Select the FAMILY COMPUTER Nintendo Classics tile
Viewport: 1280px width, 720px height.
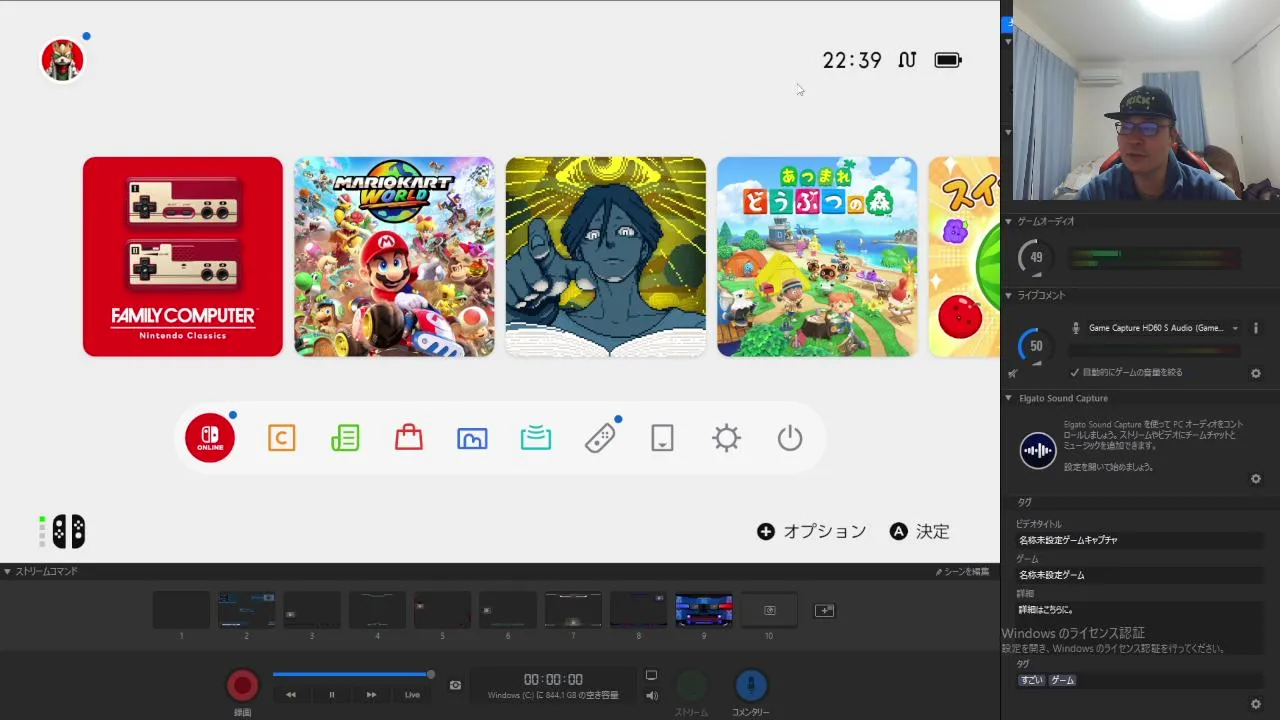(x=183, y=256)
